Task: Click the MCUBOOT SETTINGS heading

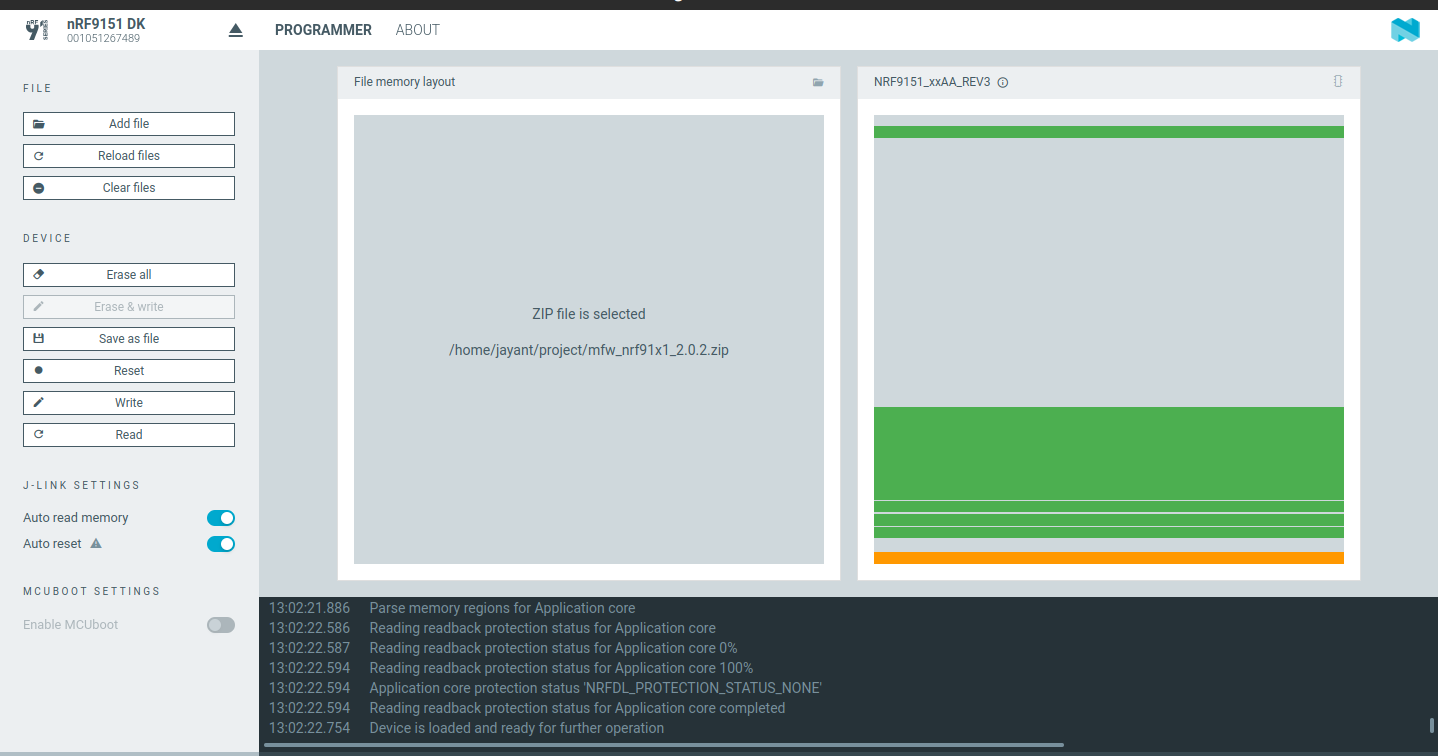Action: 92,591
